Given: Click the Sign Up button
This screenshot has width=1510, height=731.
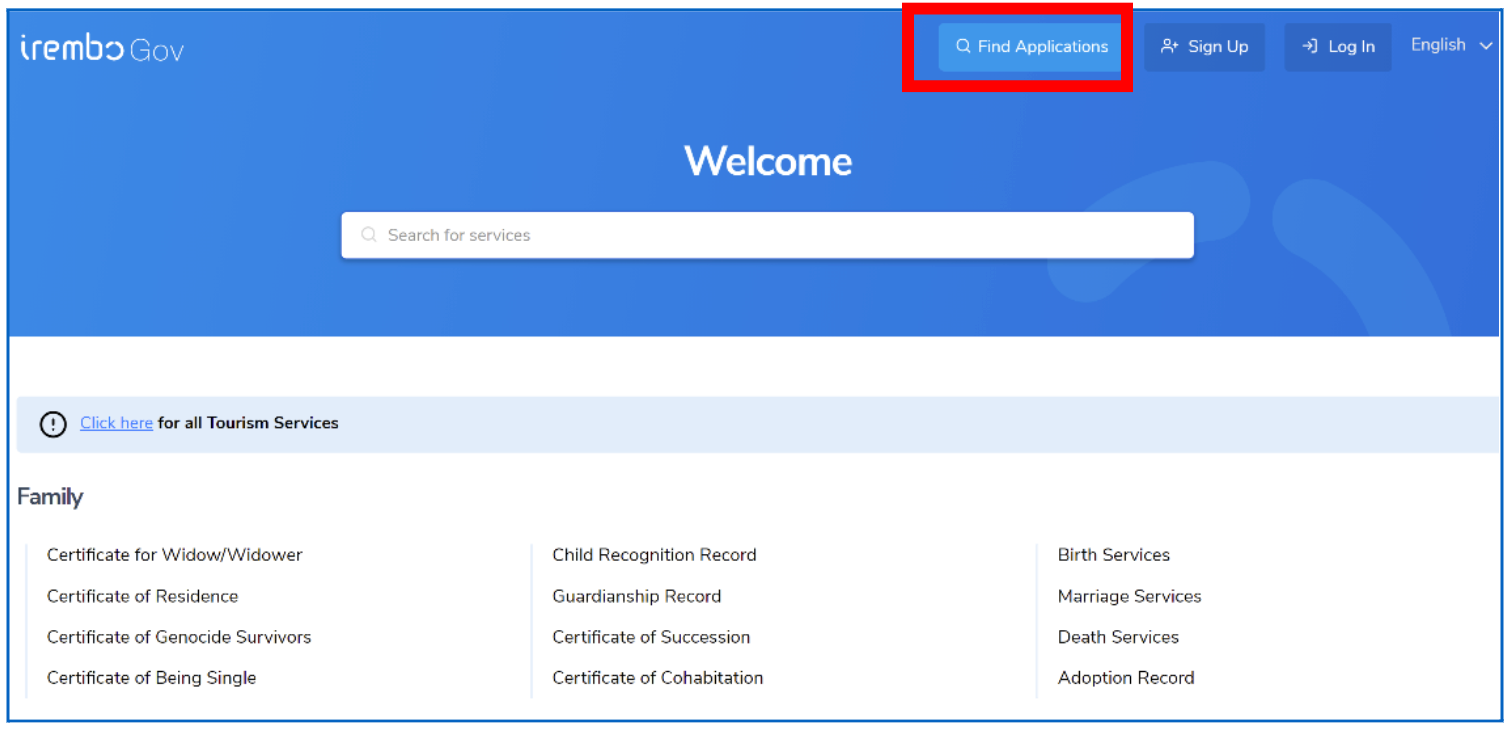Looking at the screenshot, I should tap(1204, 46).
